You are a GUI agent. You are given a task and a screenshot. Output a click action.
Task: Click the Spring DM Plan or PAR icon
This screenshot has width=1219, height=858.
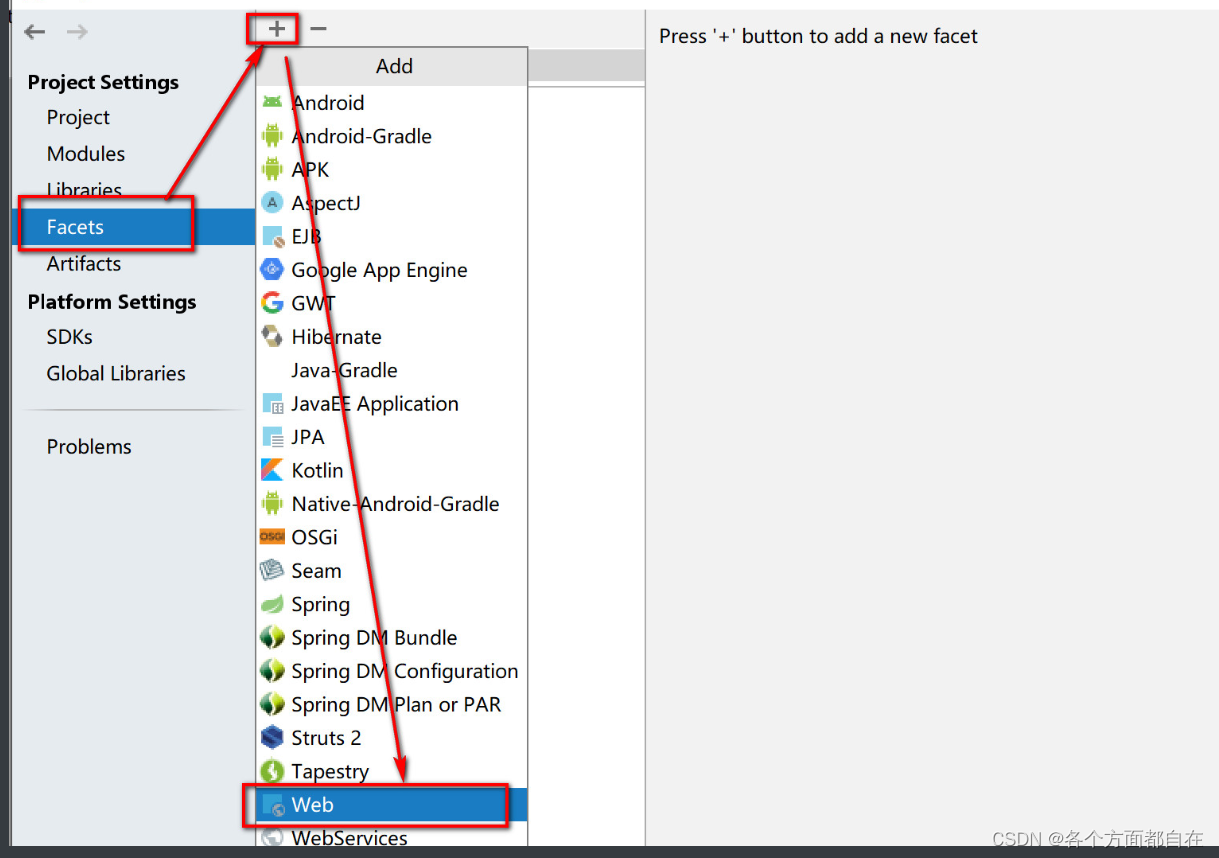(272, 705)
